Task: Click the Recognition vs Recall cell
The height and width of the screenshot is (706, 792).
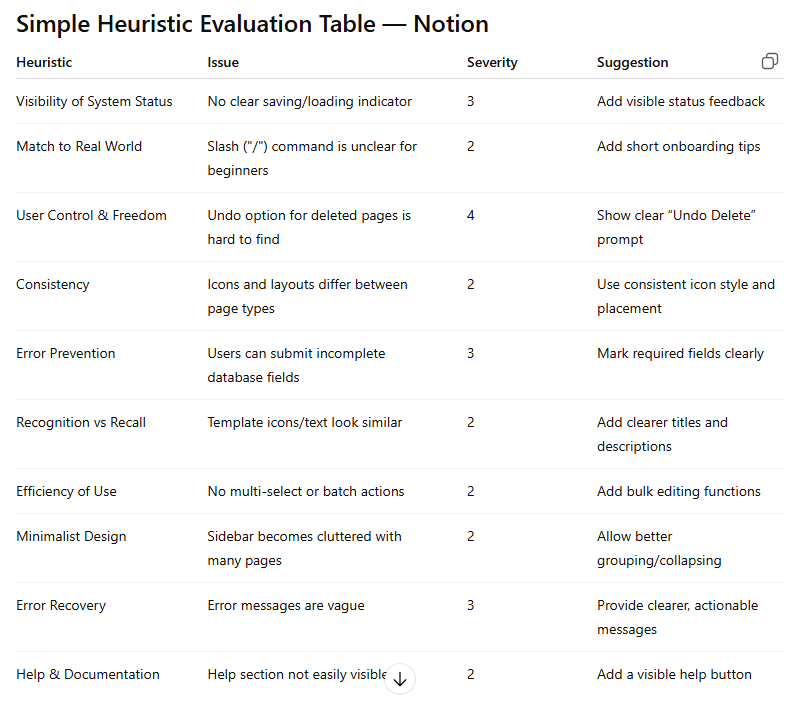Action: [x=81, y=422]
